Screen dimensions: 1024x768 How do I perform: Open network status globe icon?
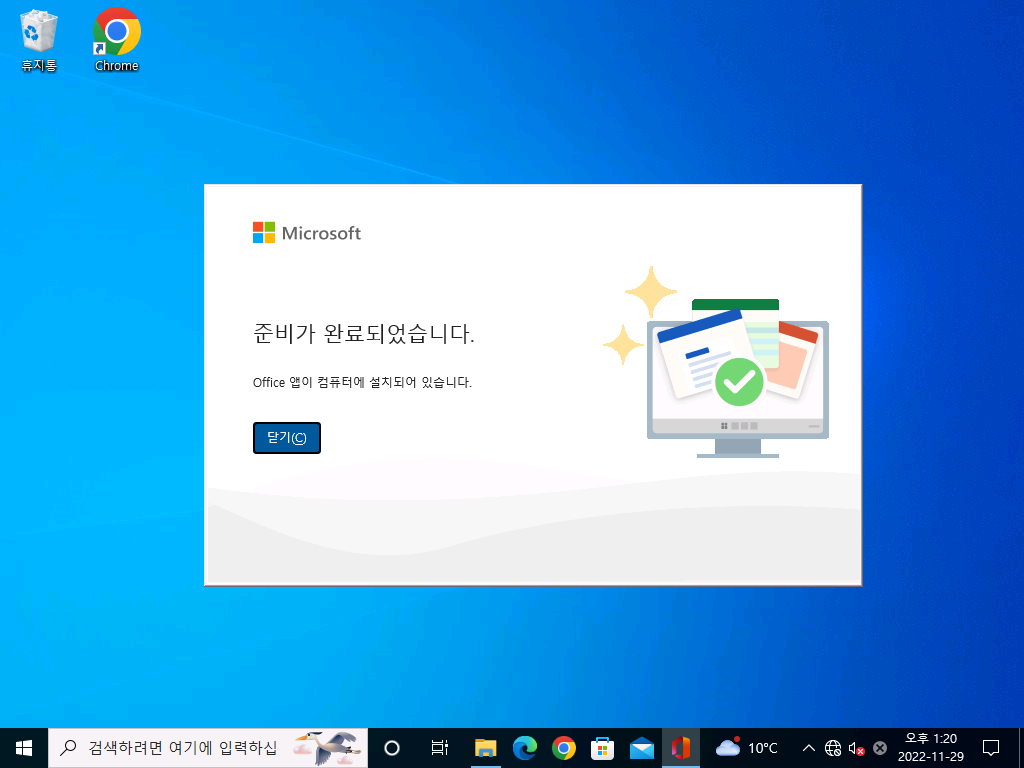coord(833,748)
